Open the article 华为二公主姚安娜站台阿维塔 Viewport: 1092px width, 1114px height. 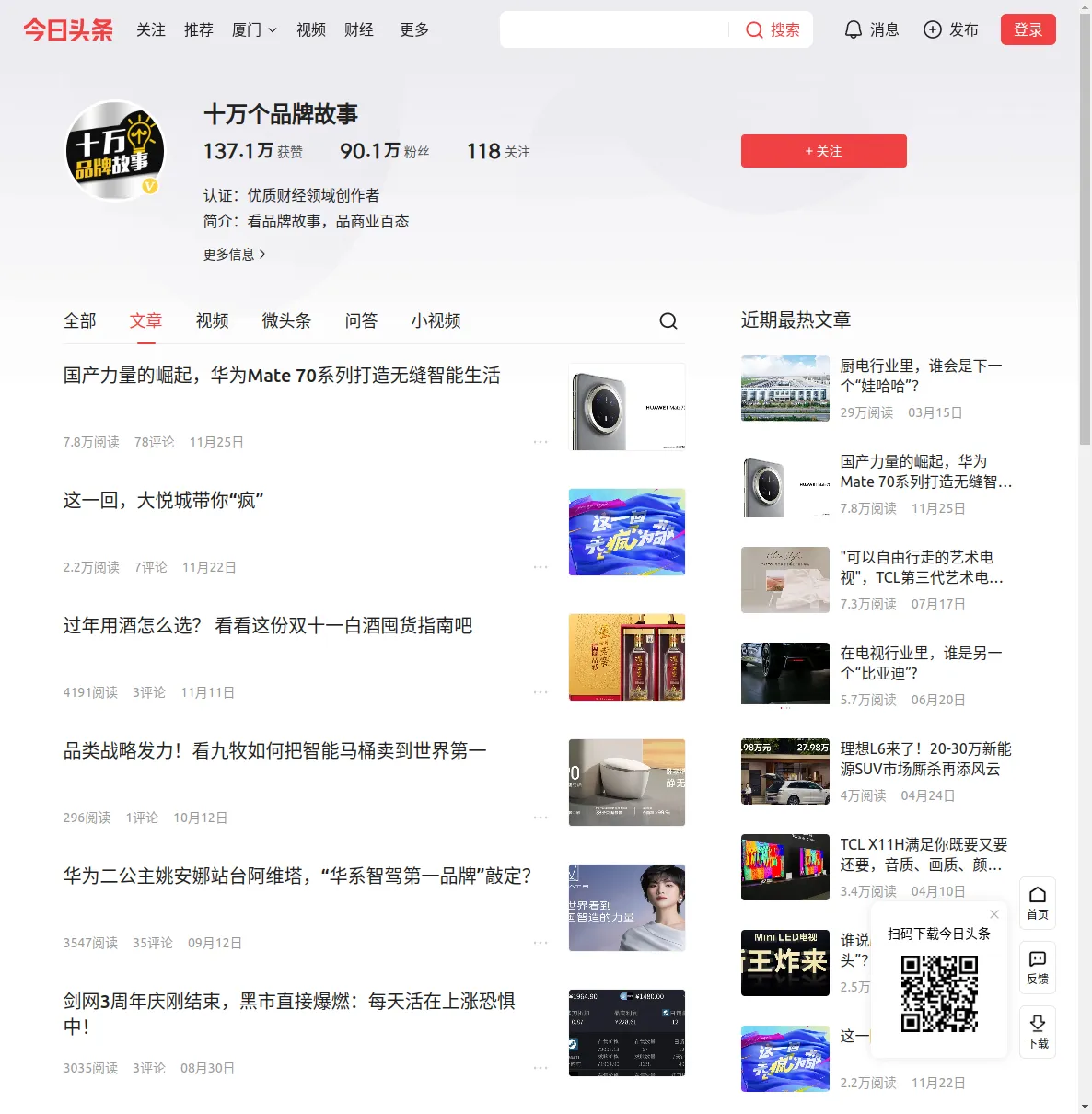(x=297, y=876)
